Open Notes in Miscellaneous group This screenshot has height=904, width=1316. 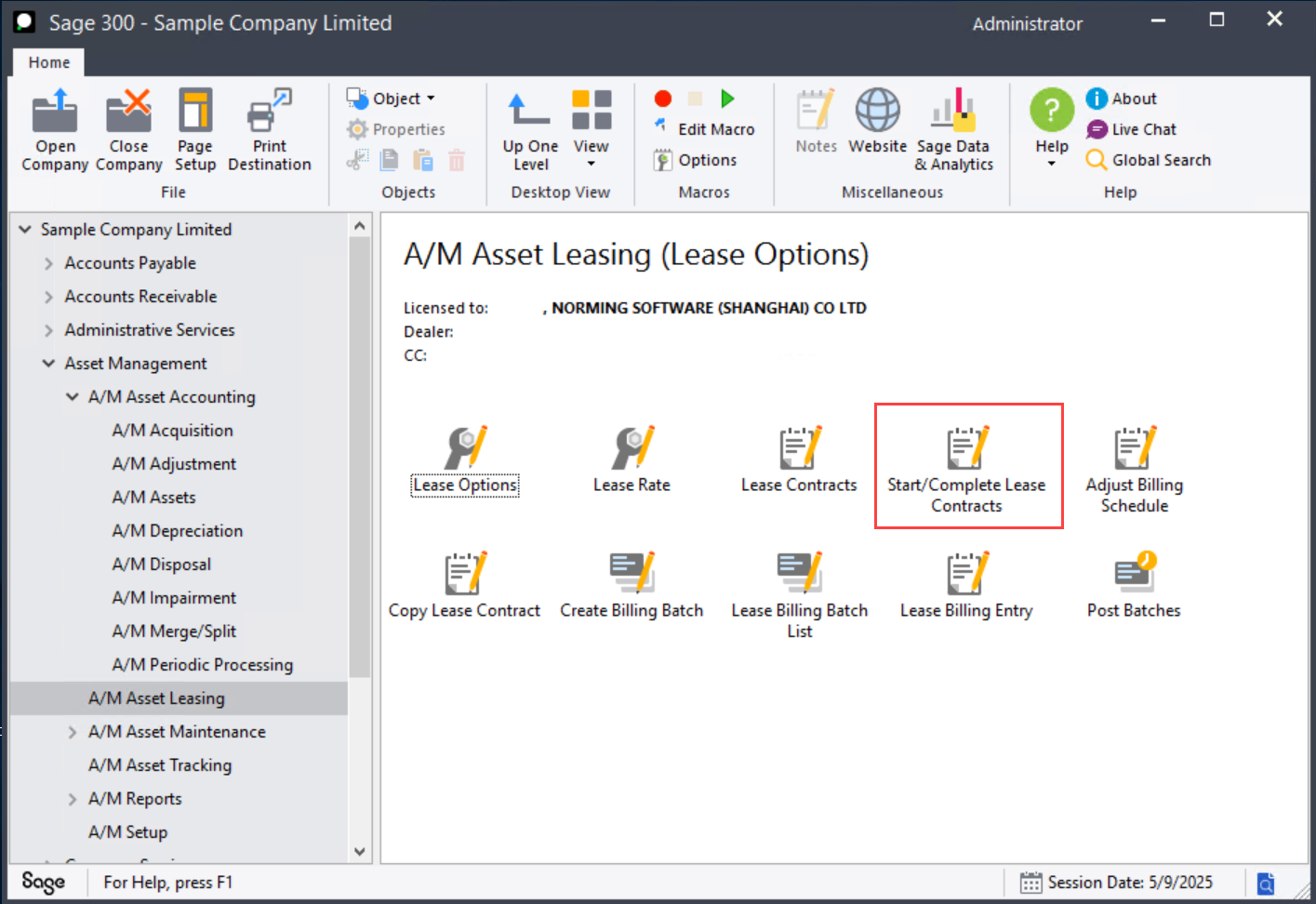pyautogui.click(x=816, y=122)
